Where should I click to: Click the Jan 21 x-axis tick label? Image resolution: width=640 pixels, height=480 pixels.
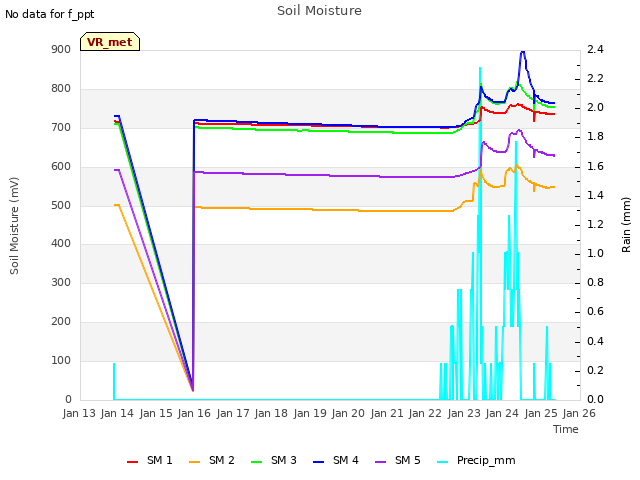pyautogui.click(x=387, y=413)
